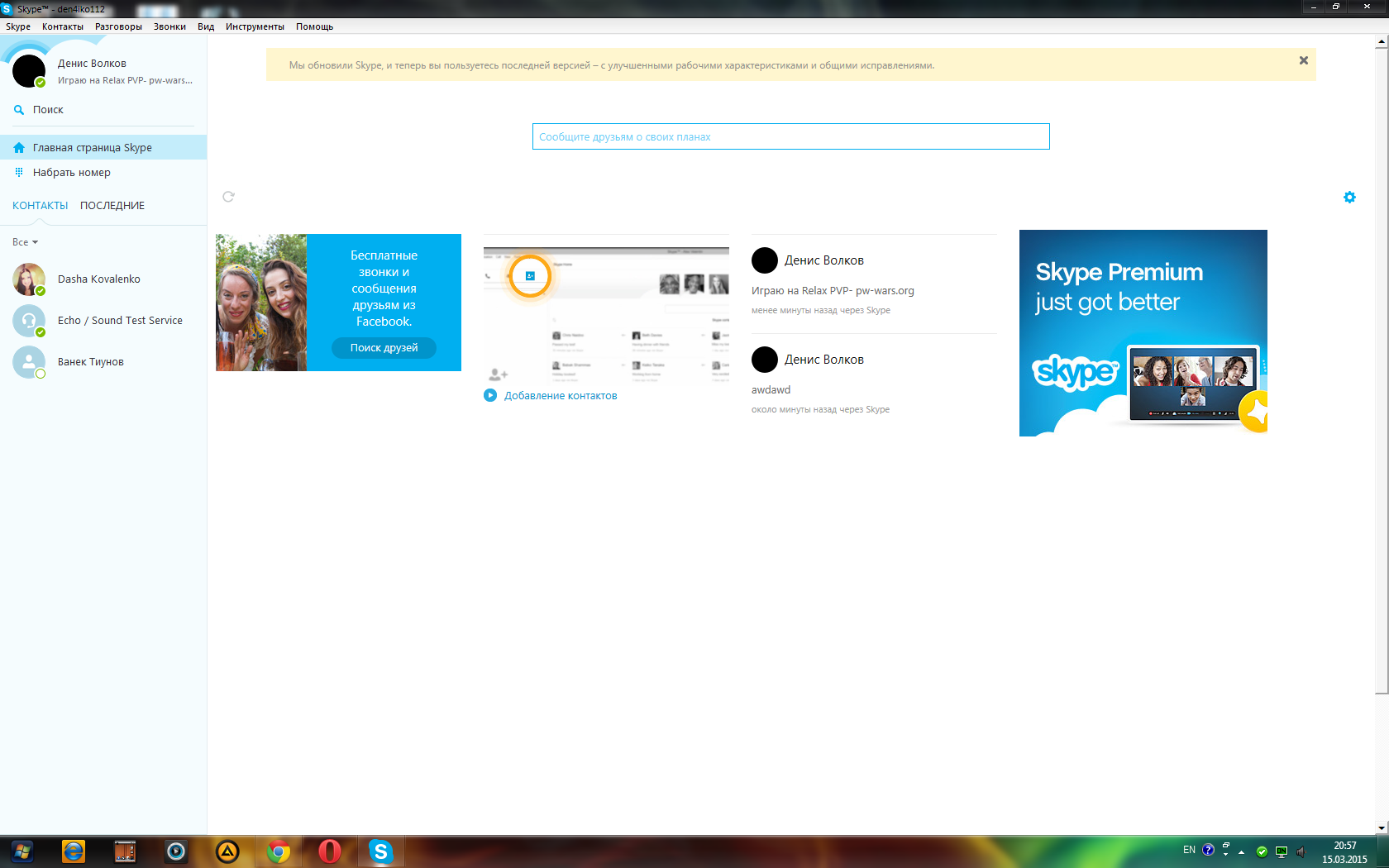Click the vertical scrollbar up arrow

tap(1382, 41)
